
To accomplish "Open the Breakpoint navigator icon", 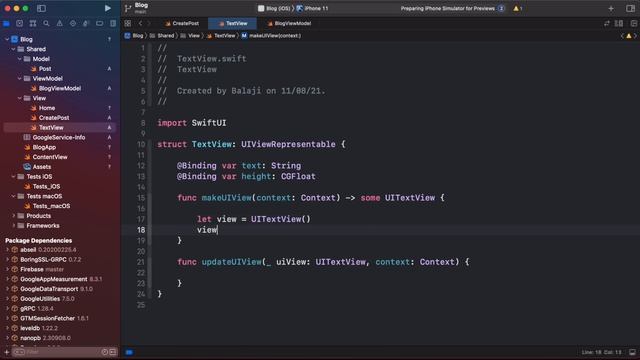I will point(99,24).
